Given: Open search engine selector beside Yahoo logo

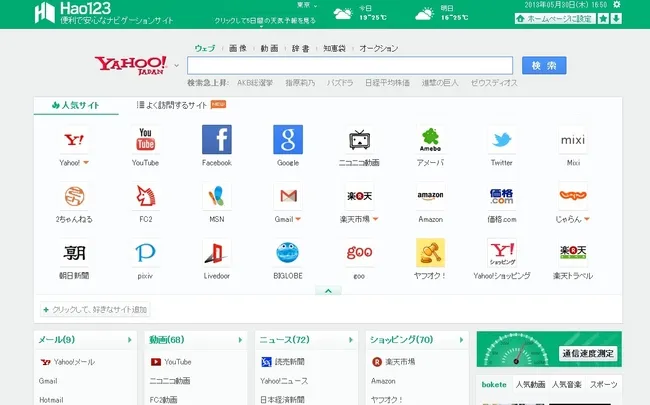Looking at the screenshot, I should pyautogui.click(x=177, y=66).
